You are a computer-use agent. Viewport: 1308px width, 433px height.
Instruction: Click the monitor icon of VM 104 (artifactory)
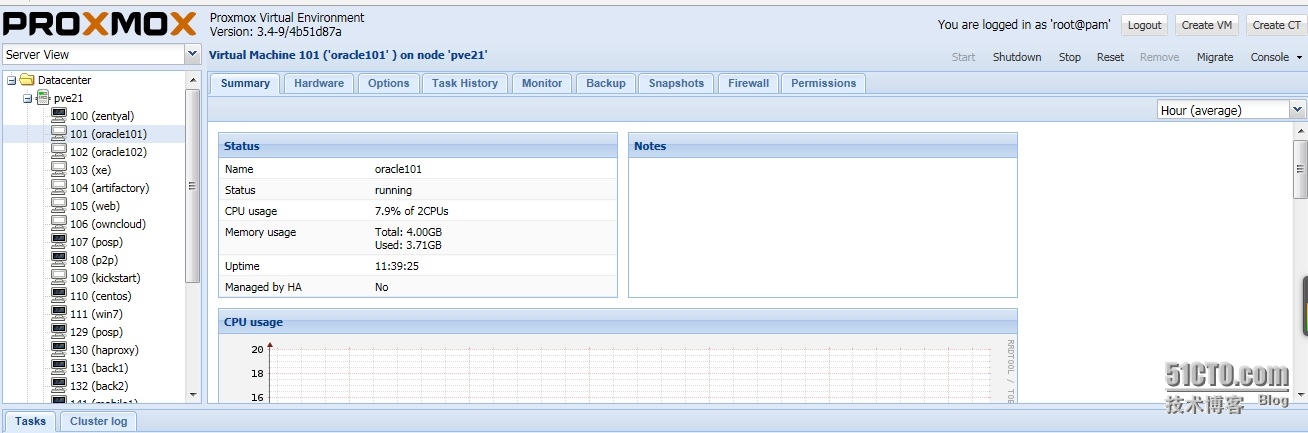(x=59, y=188)
